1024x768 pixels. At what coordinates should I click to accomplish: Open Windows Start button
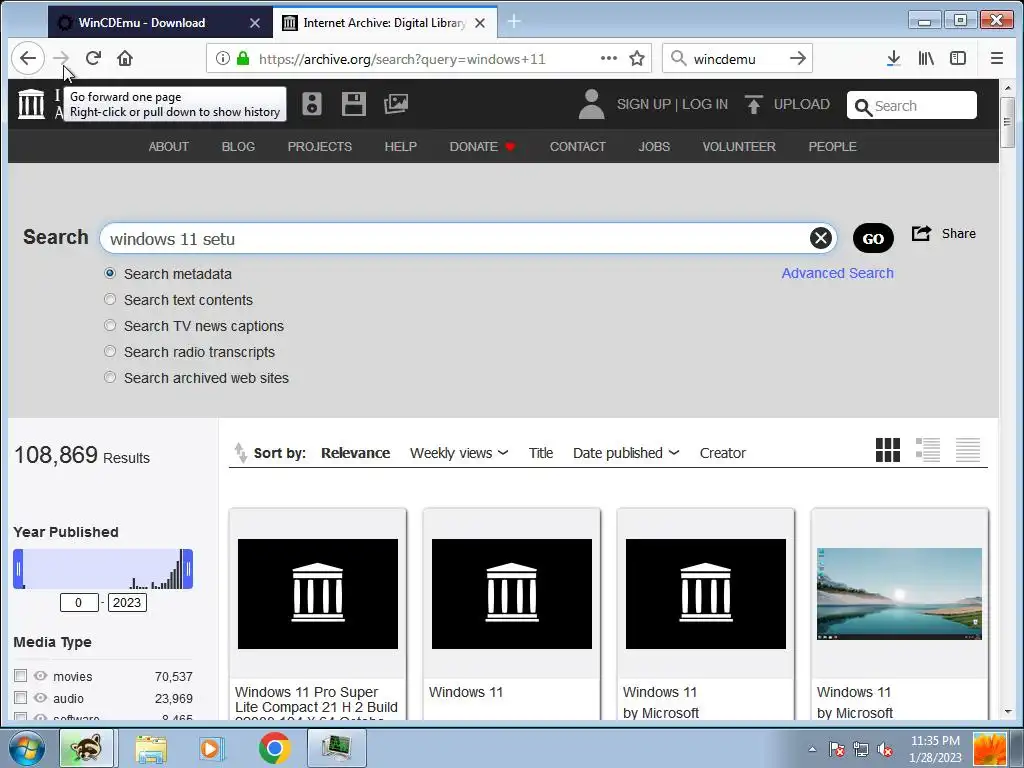(x=27, y=748)
